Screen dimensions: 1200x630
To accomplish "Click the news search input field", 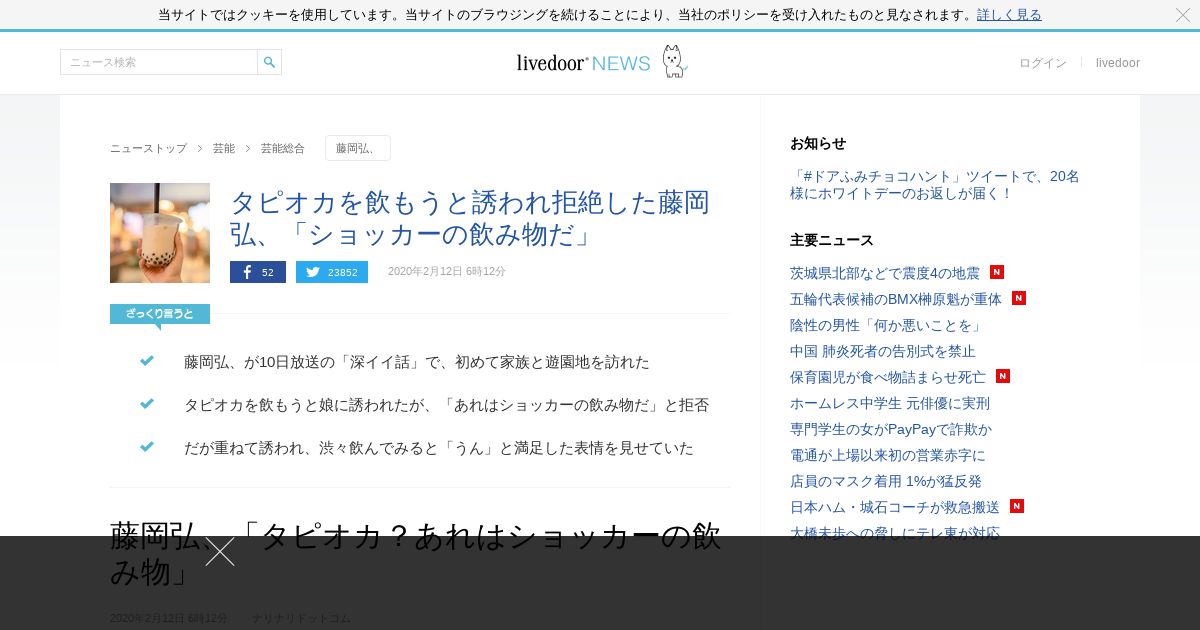I will (159, 62).
